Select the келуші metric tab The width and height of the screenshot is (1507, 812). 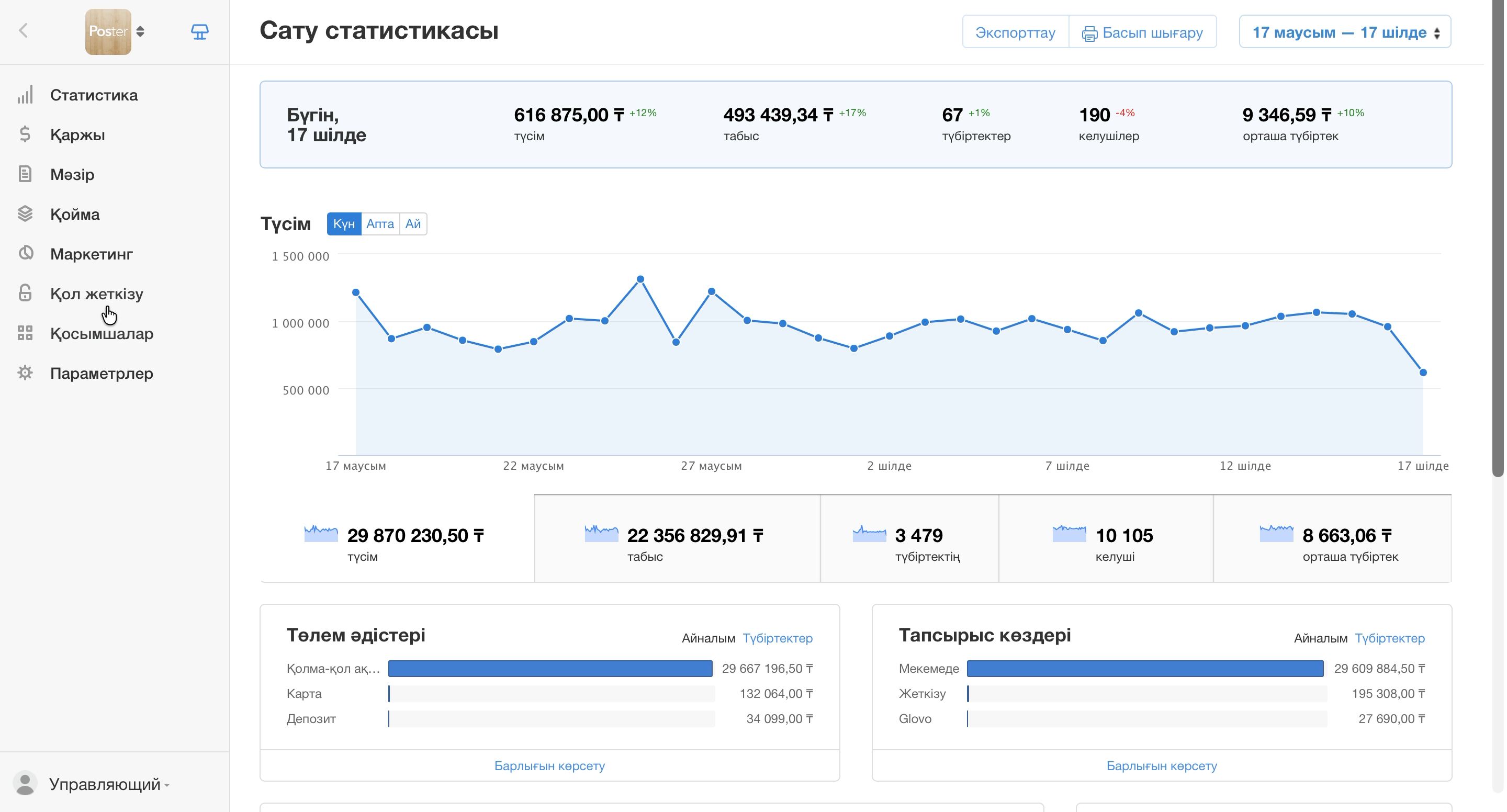point(1106,539)
